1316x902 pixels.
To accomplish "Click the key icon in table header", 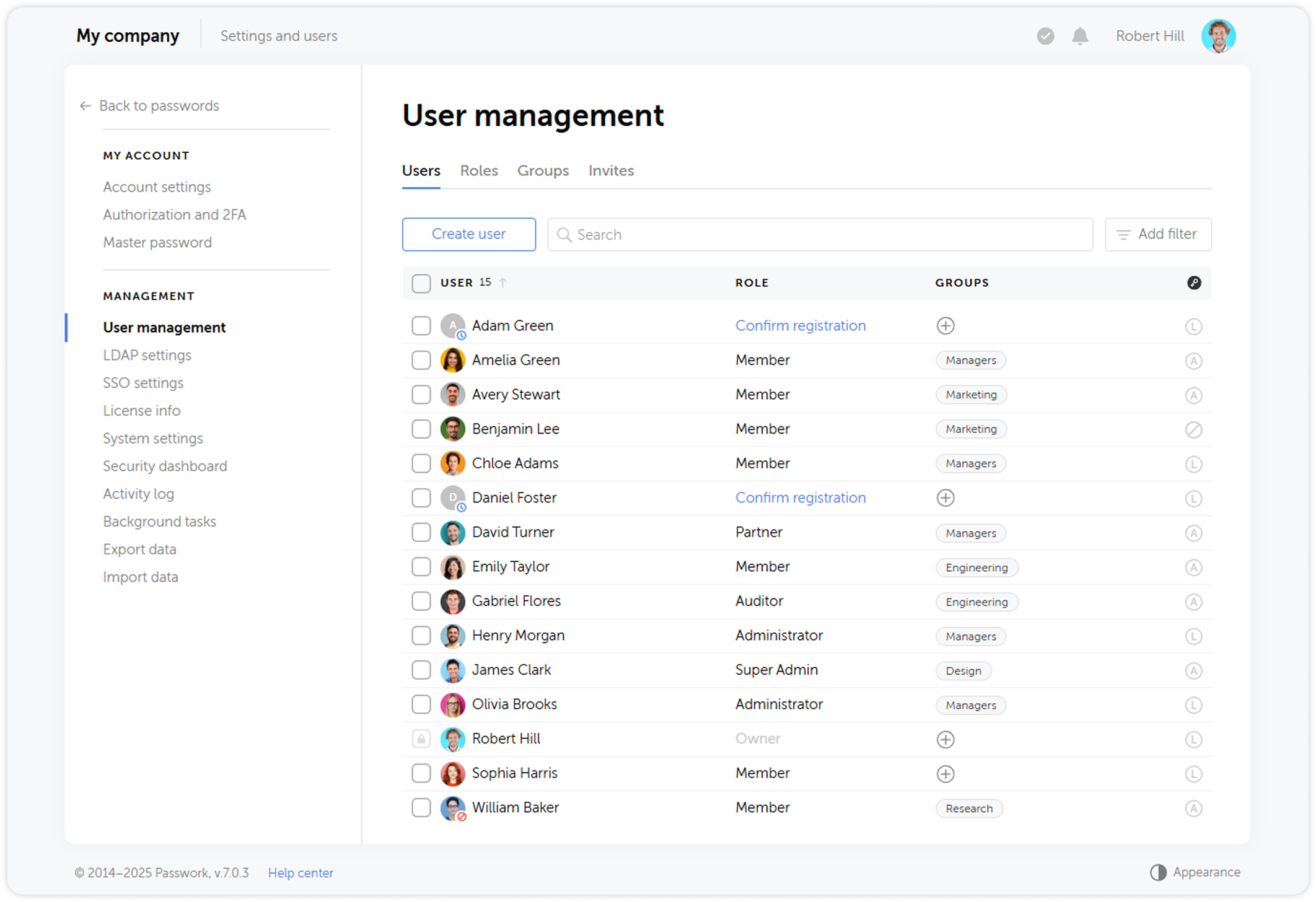I will click(x=1193, y=282).
